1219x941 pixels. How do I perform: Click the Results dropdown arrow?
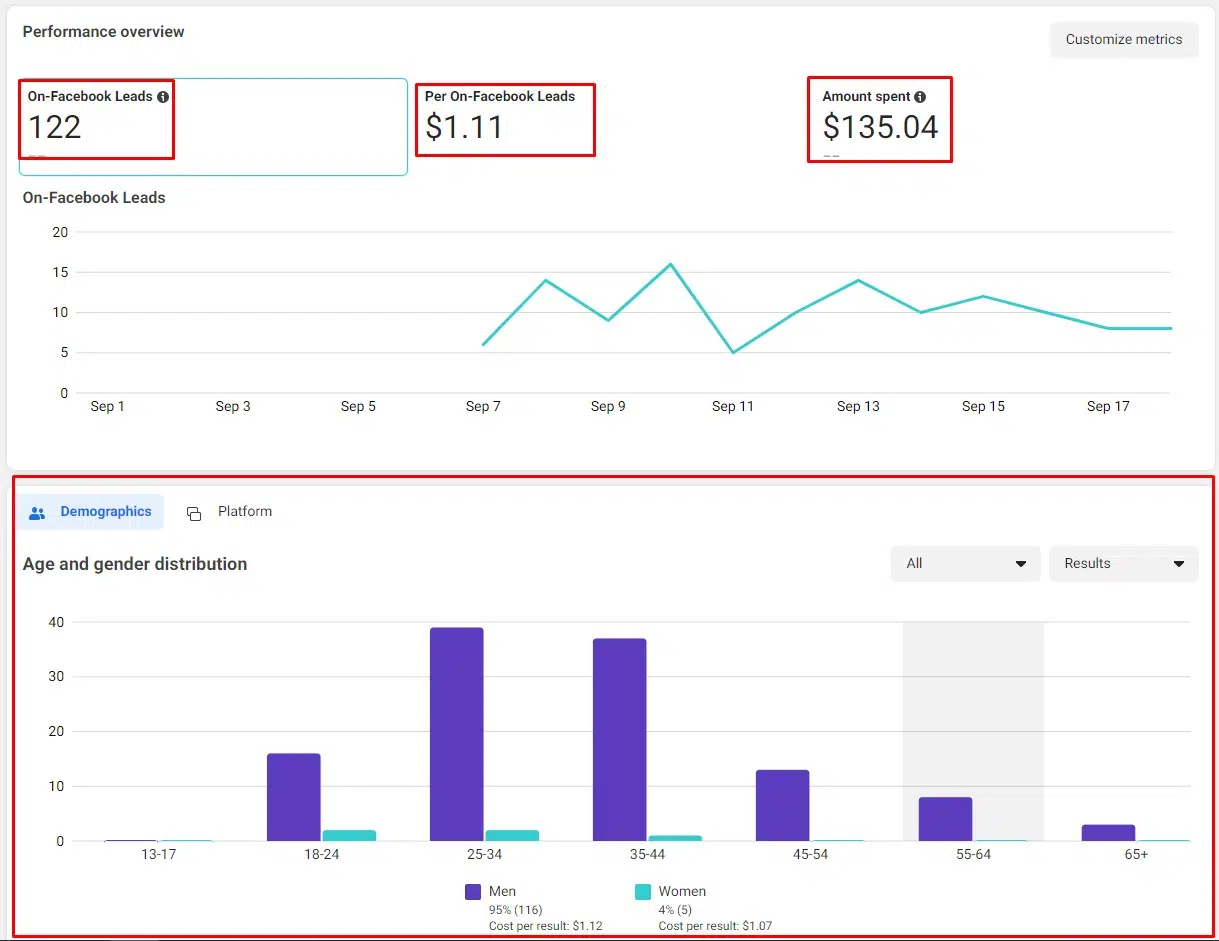tap(1178, 564)
